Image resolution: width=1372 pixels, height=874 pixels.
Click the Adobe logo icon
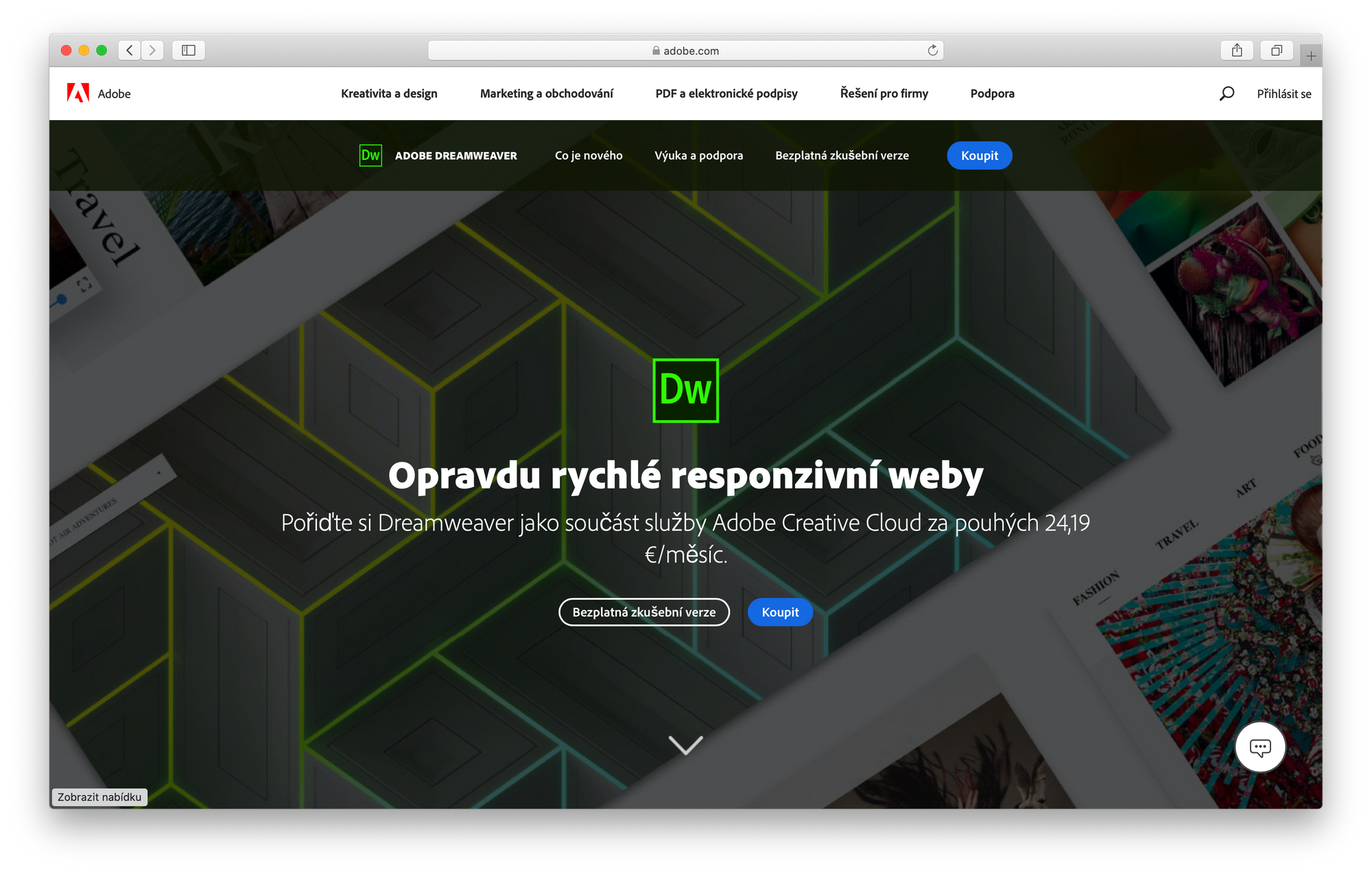[78, 93]
